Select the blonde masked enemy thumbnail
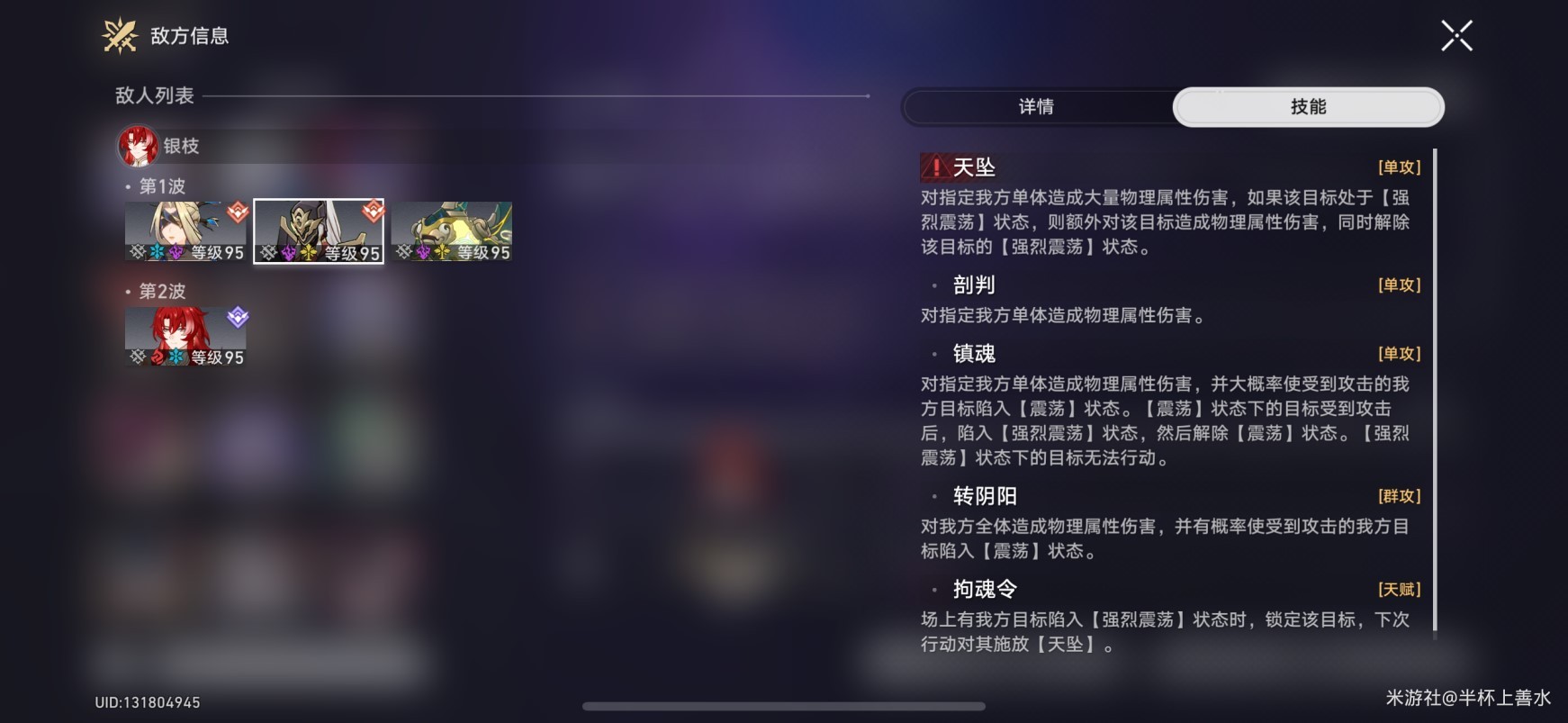Viewport: 1568px width, 723px height. pyautogui.click(x=186, y=231)
